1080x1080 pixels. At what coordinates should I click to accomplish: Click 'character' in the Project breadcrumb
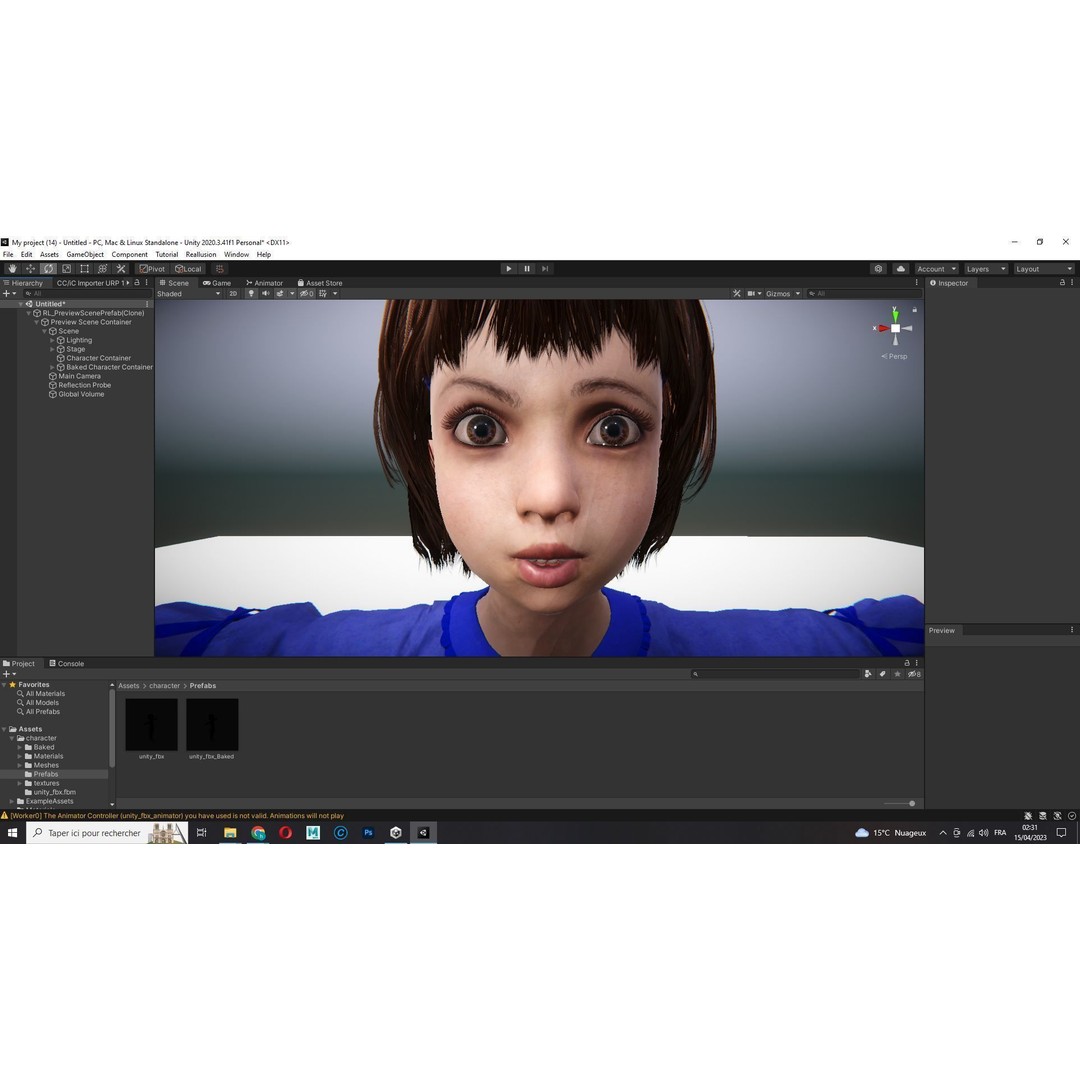165,685
